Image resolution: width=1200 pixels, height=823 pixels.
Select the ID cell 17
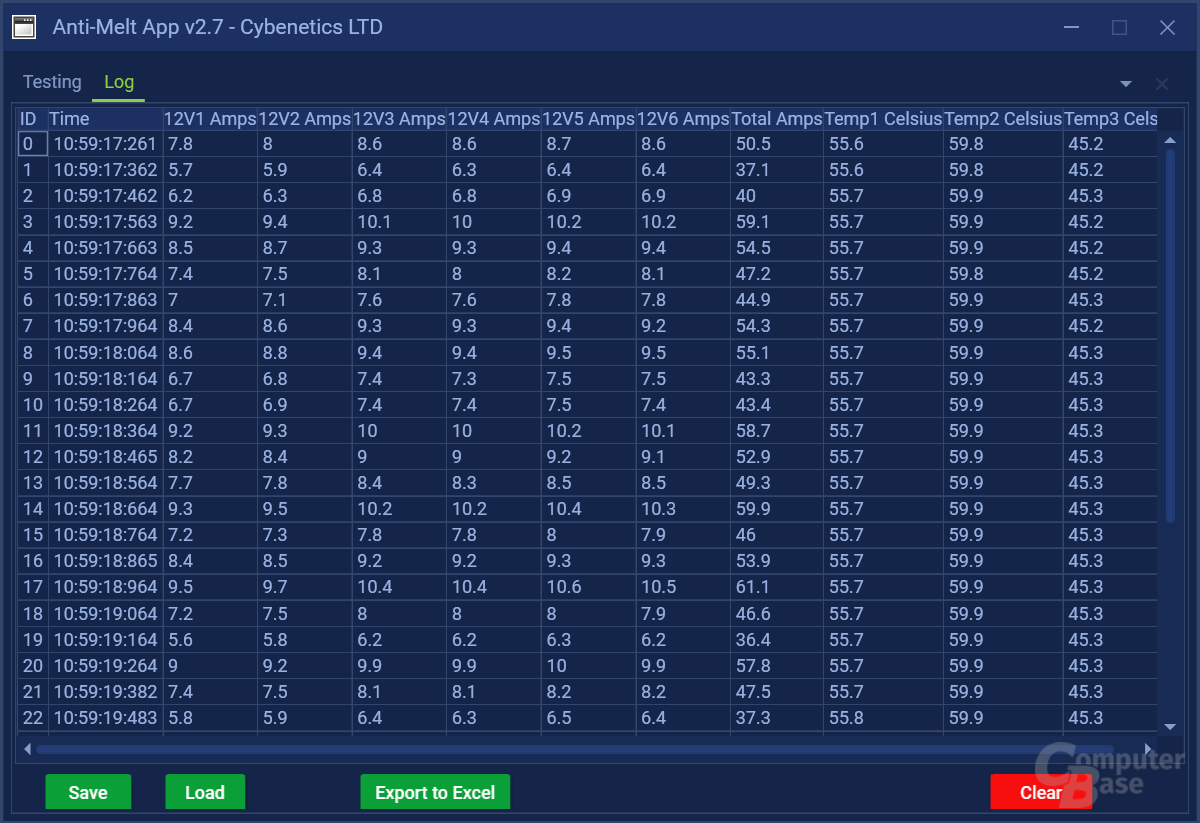(32, 587)
